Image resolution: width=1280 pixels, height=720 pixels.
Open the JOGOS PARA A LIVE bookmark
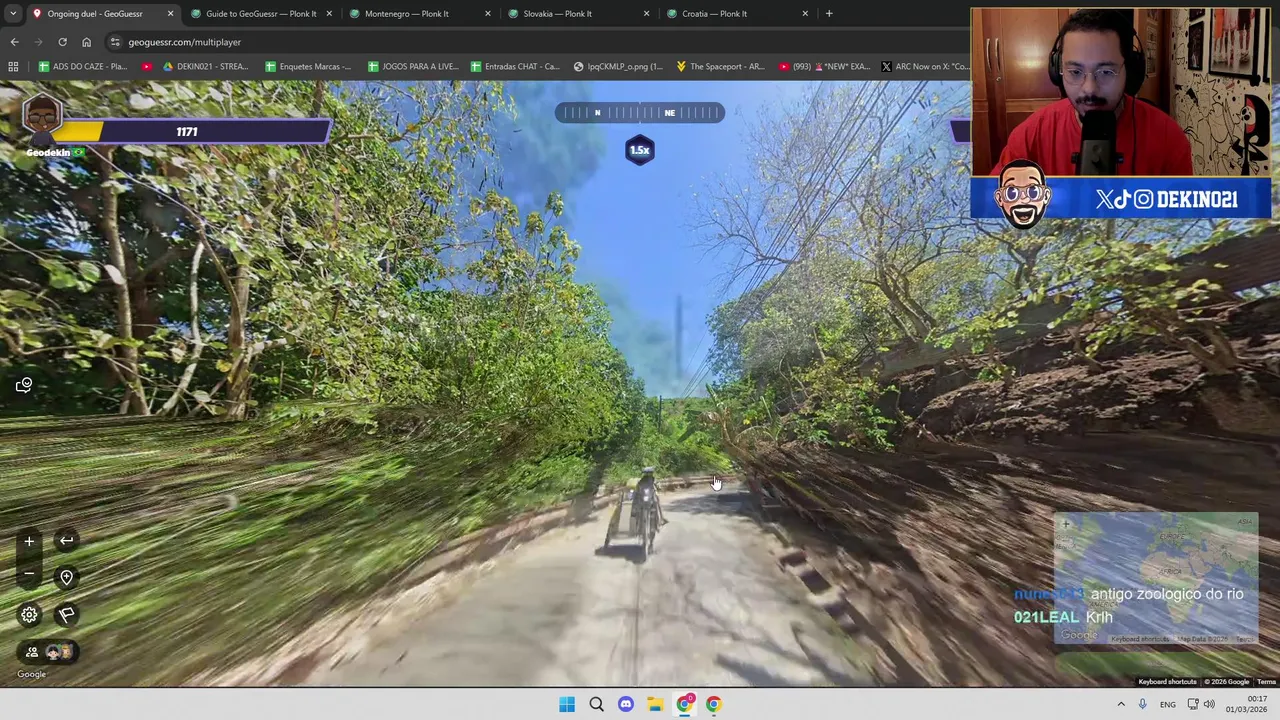(413, 67)
